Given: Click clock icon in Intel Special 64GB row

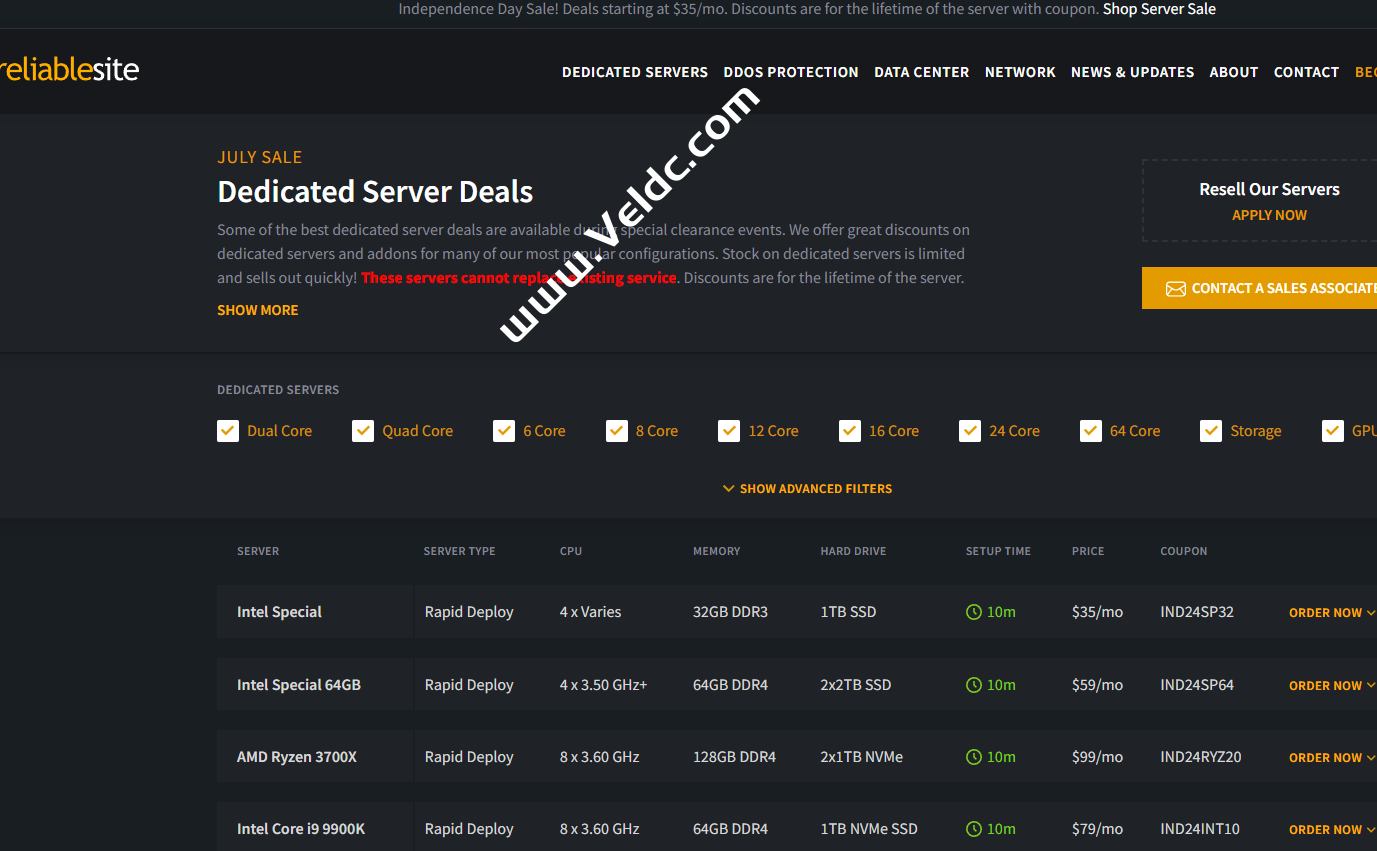Looking at the screenshot, I should [x=974, y=685].
